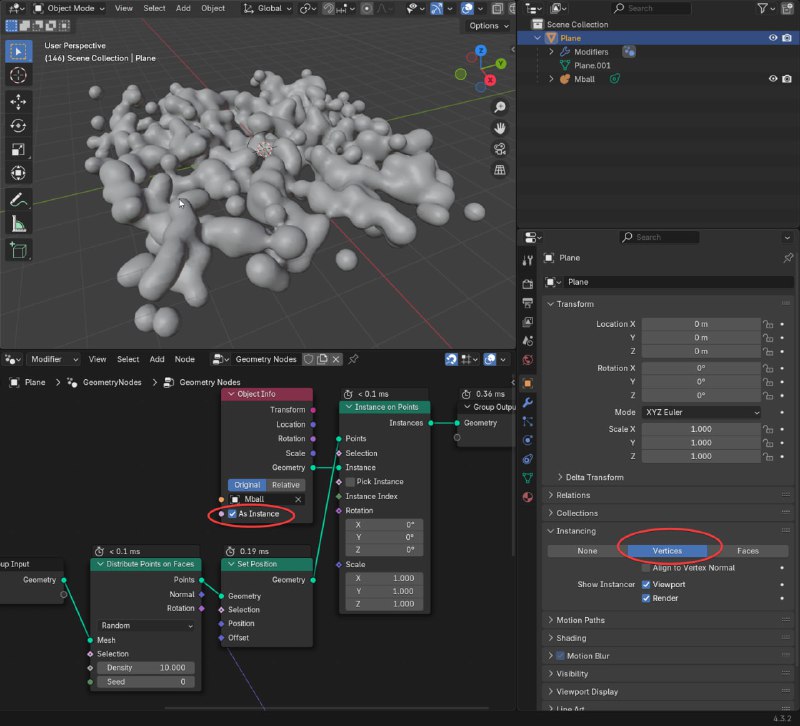This screenshot has width=800, height=726.
Task: Uncheck the As Instance checkbox
Action: coord(233,514)
